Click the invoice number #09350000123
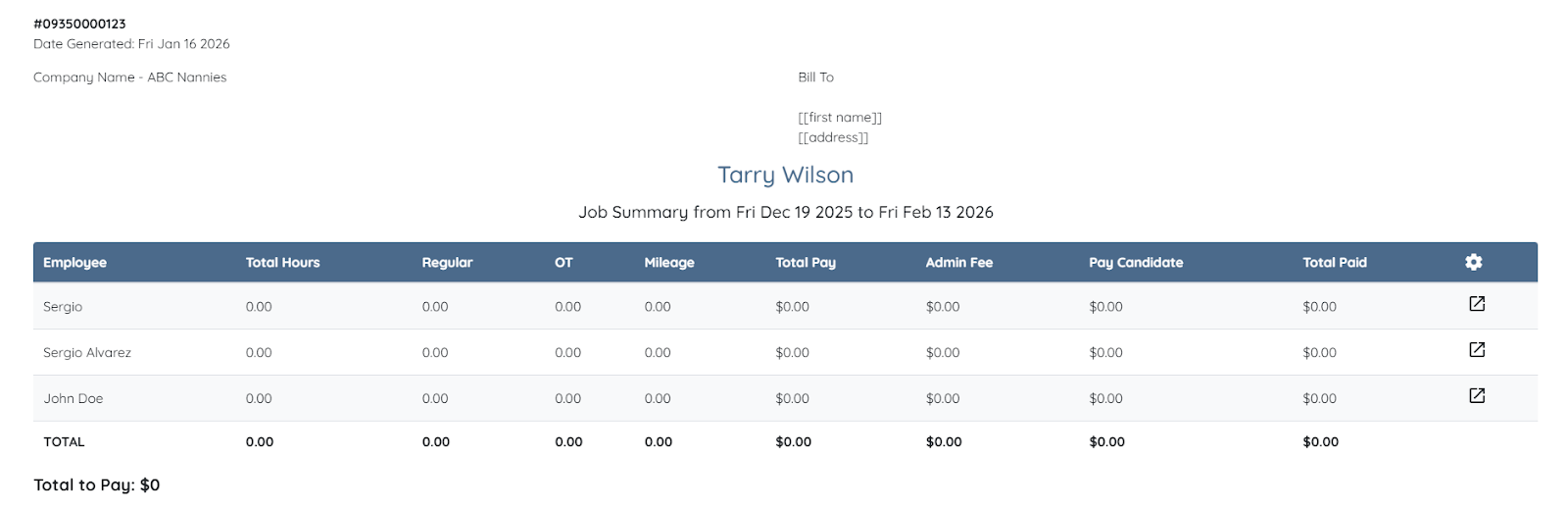Screen dimensions: 1568x509 79,24
